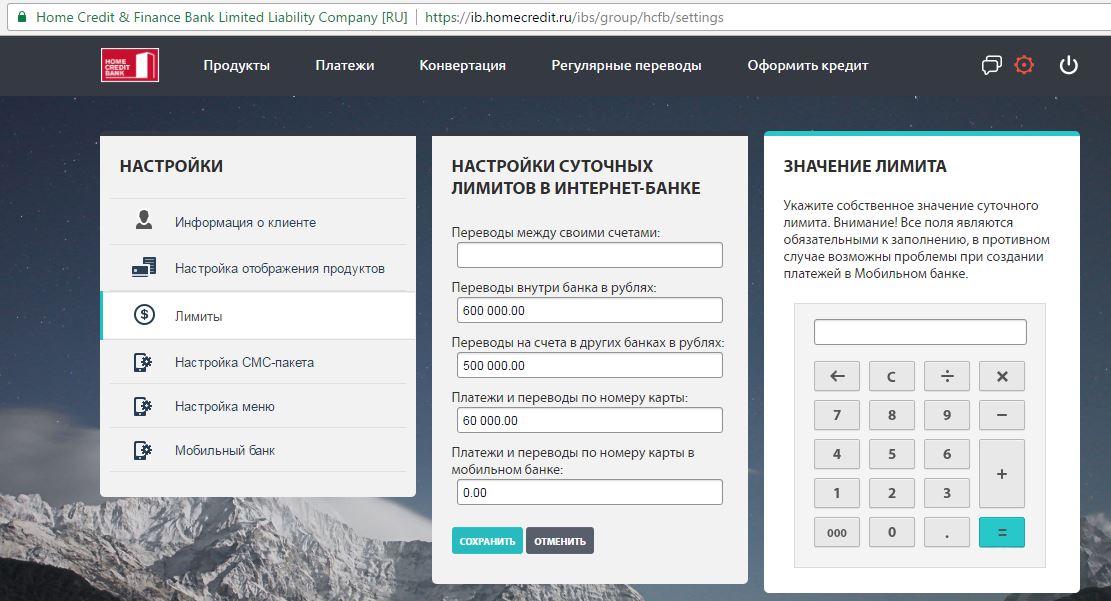
Task: Click the 600 000.00 in-bank transfers limit field
Action: click(x=589, y=311)
